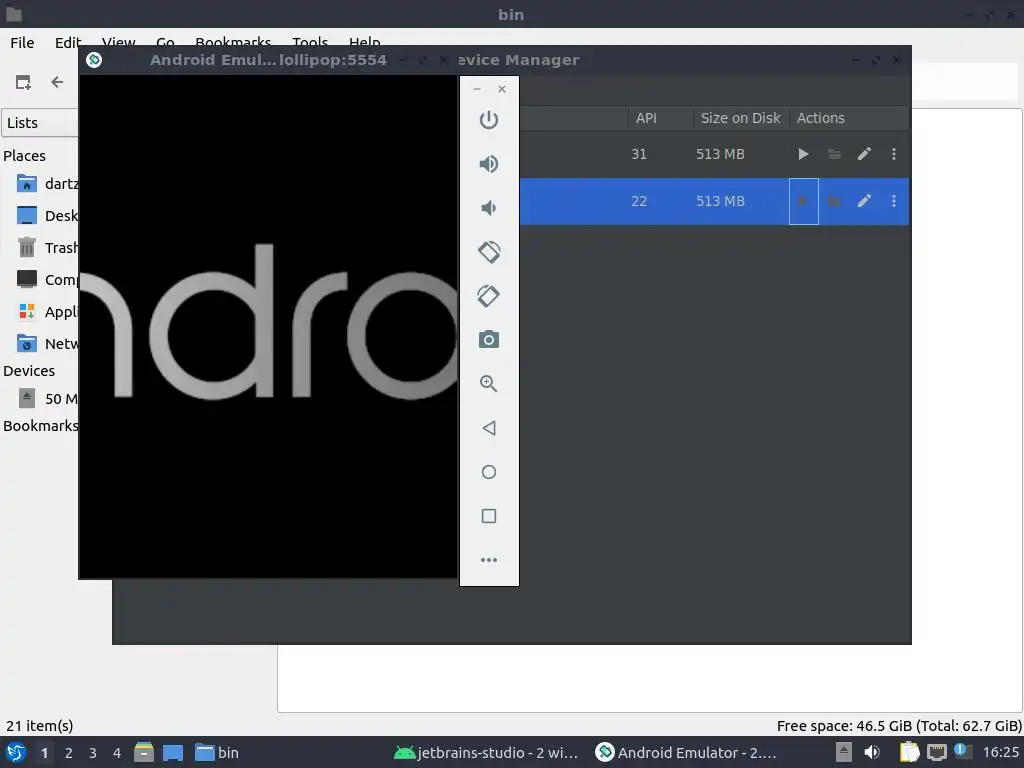
Task: Rotate the emulator right
Action: coord(488,296)
